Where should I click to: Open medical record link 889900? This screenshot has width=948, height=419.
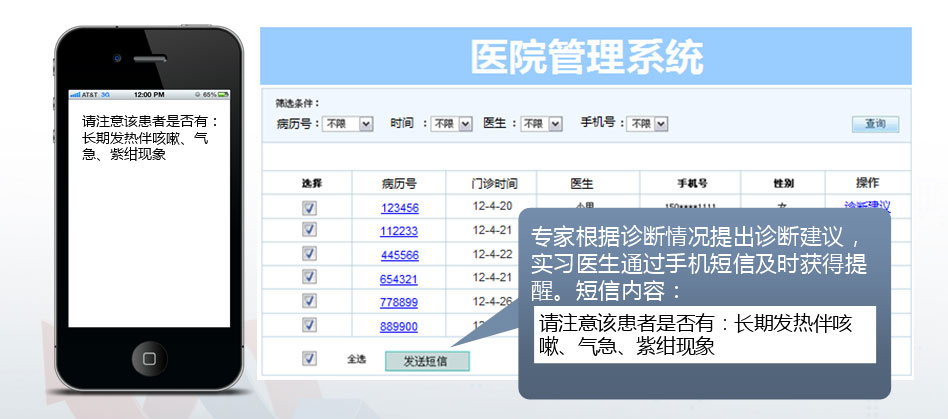tap(399, 326)
